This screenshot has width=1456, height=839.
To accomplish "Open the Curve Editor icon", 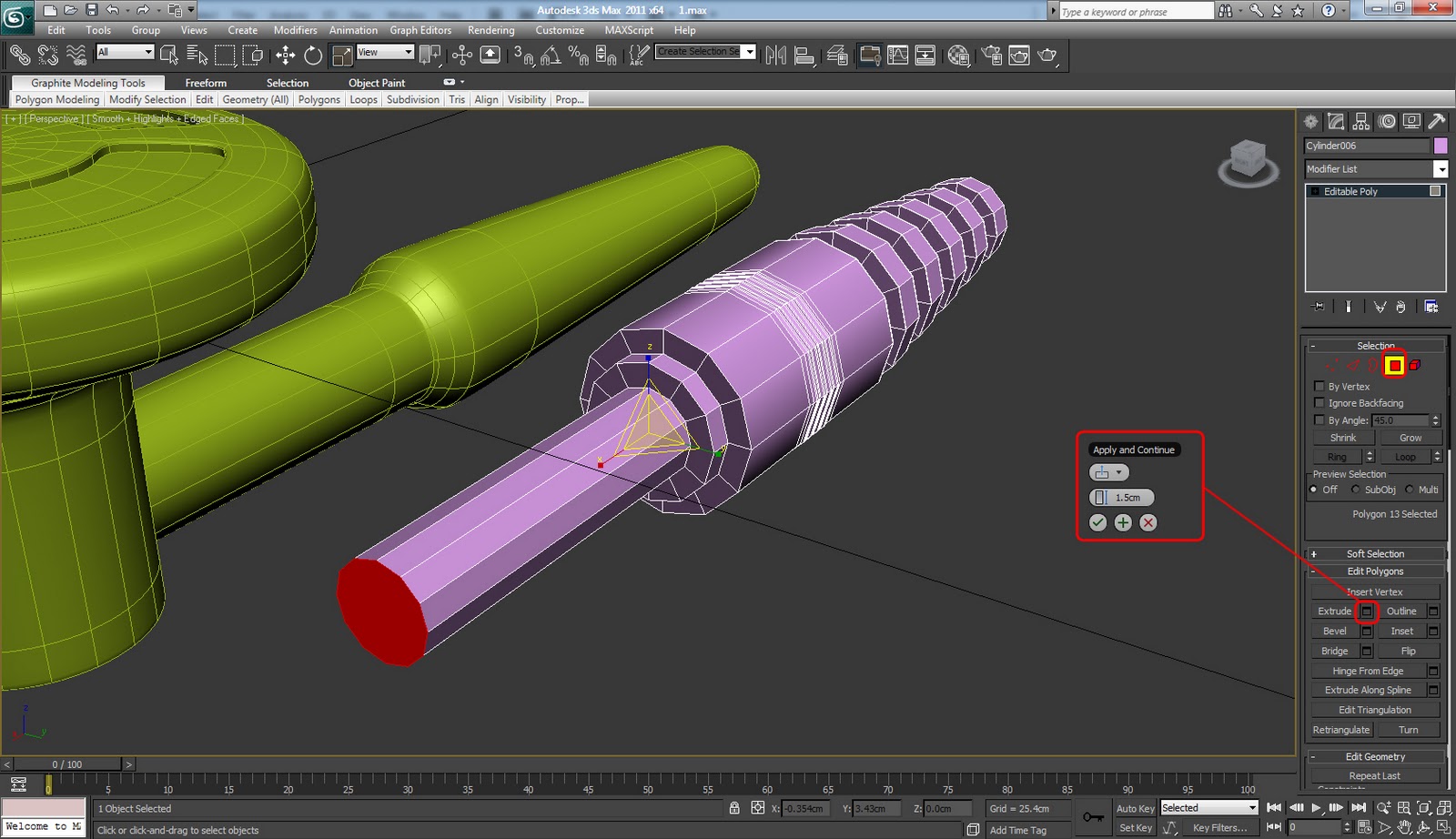I will tap(898, 56).
